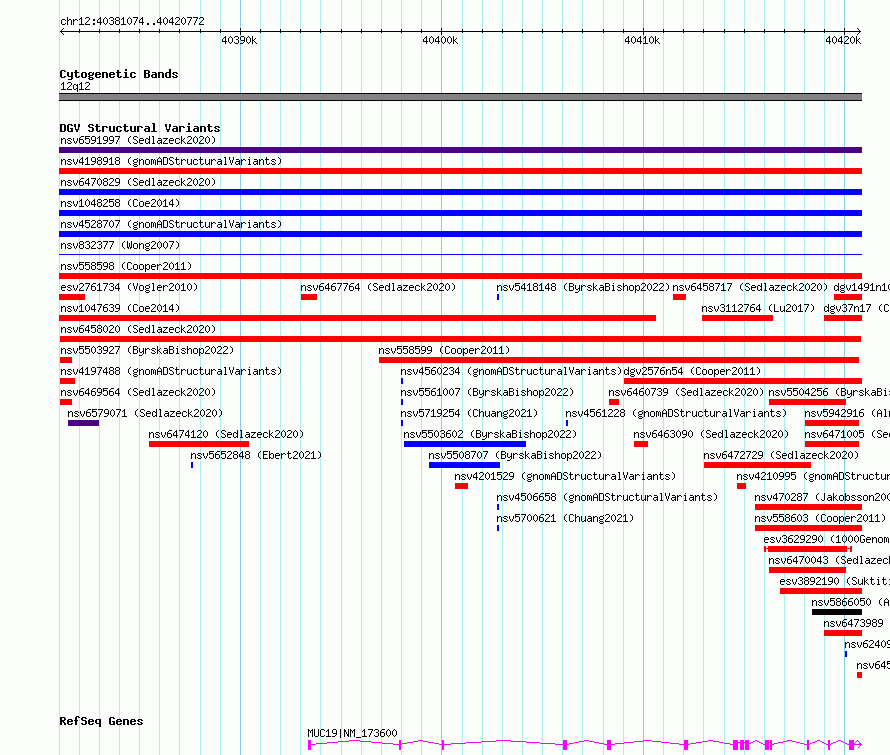Viewport: 890px width, 755px height.
Task: Click nsv4506658 (gnomADStructuralVariants) label
Action: pos(607,497)
